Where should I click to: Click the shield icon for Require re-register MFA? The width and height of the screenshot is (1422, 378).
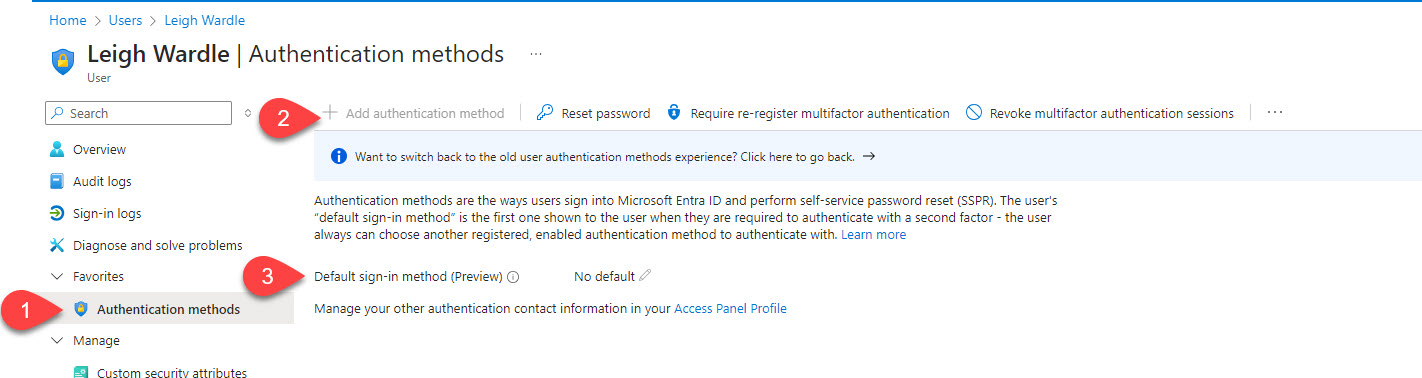click(x=674, y=113)
